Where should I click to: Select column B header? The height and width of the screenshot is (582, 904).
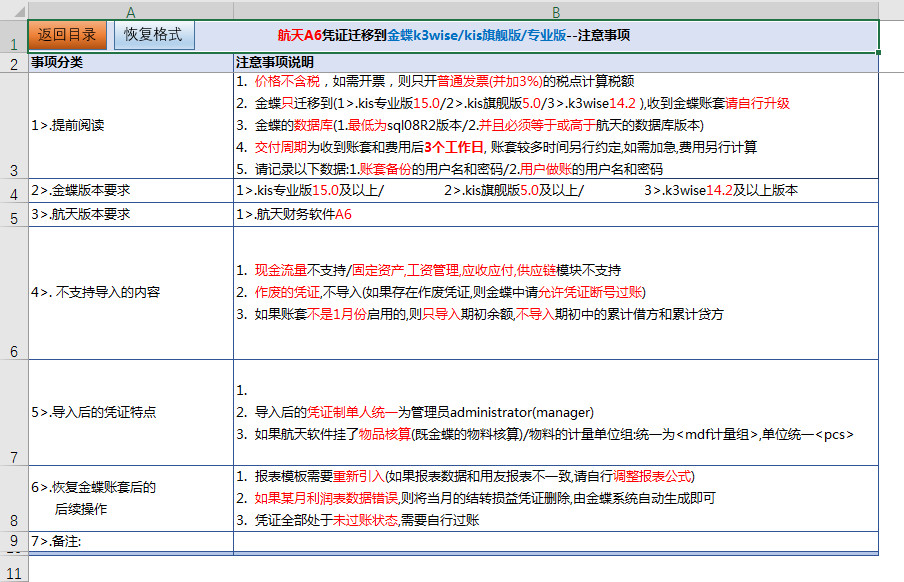(555, 10)
